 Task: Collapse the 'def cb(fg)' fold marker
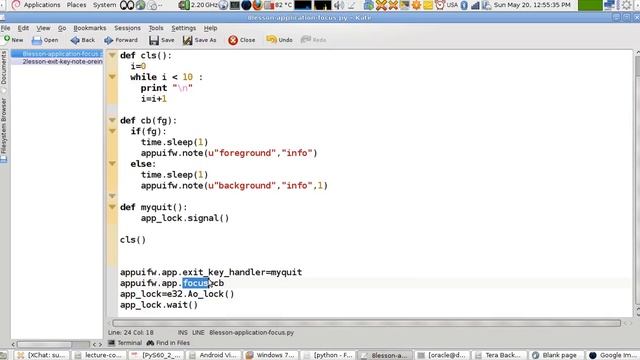(112, 120)
